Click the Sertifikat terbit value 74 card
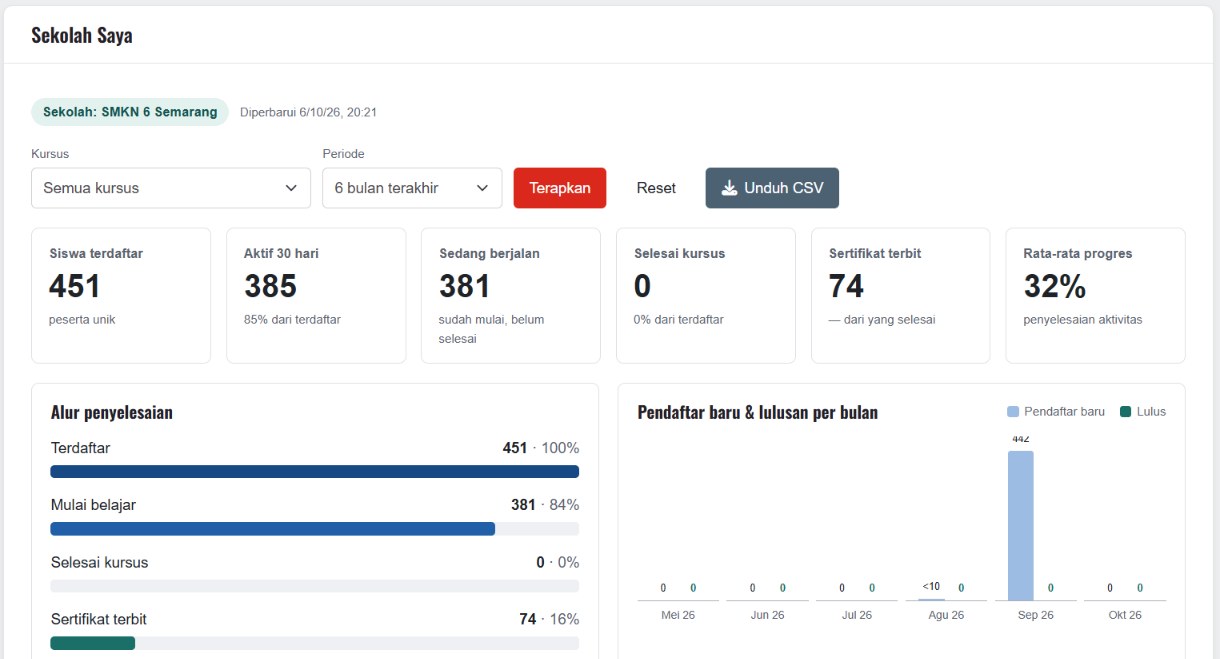1220x659 pixels. click(901, 295)
